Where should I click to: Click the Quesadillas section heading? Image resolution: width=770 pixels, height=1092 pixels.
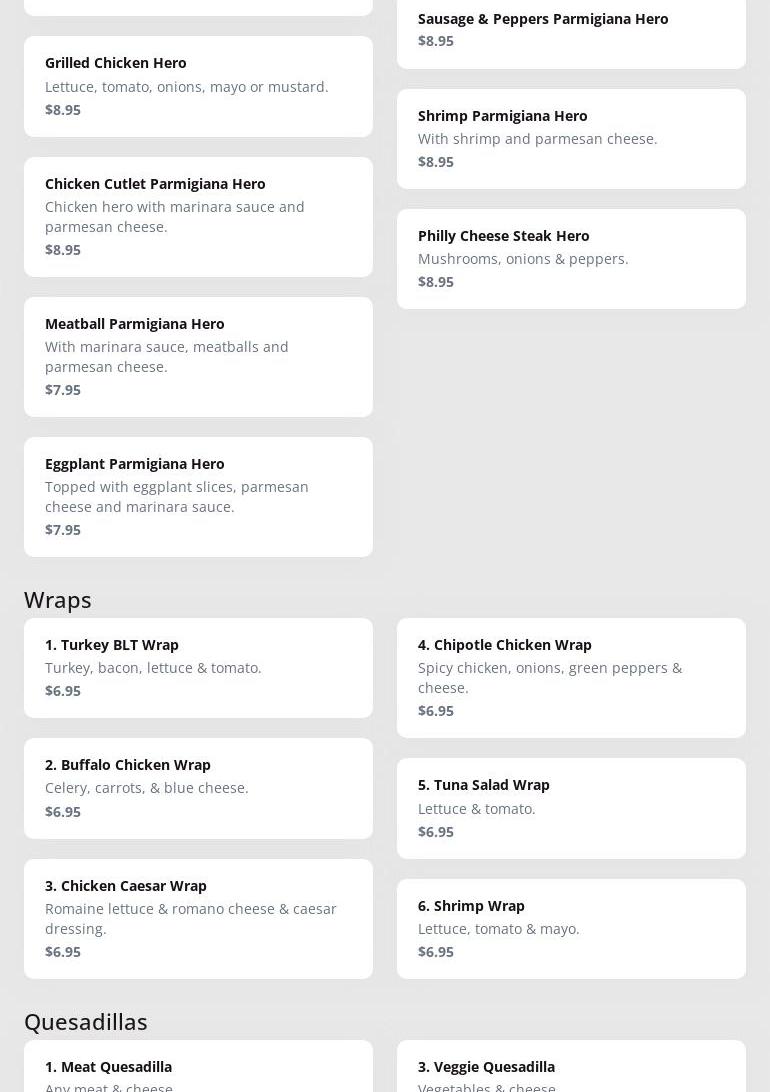[86, 1022]
